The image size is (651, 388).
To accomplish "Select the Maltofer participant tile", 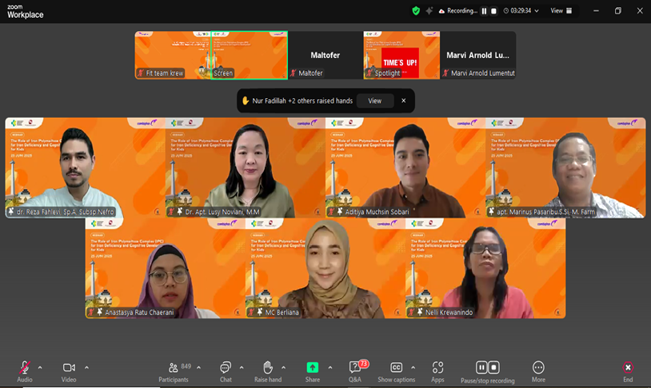I will click(x=325, y=55).
